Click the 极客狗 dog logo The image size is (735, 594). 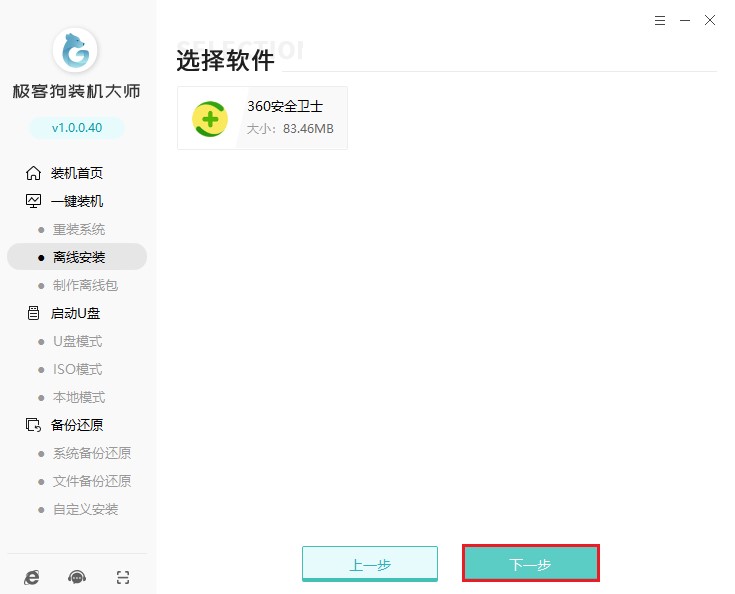pyautogui.click(x=75, y=50)
